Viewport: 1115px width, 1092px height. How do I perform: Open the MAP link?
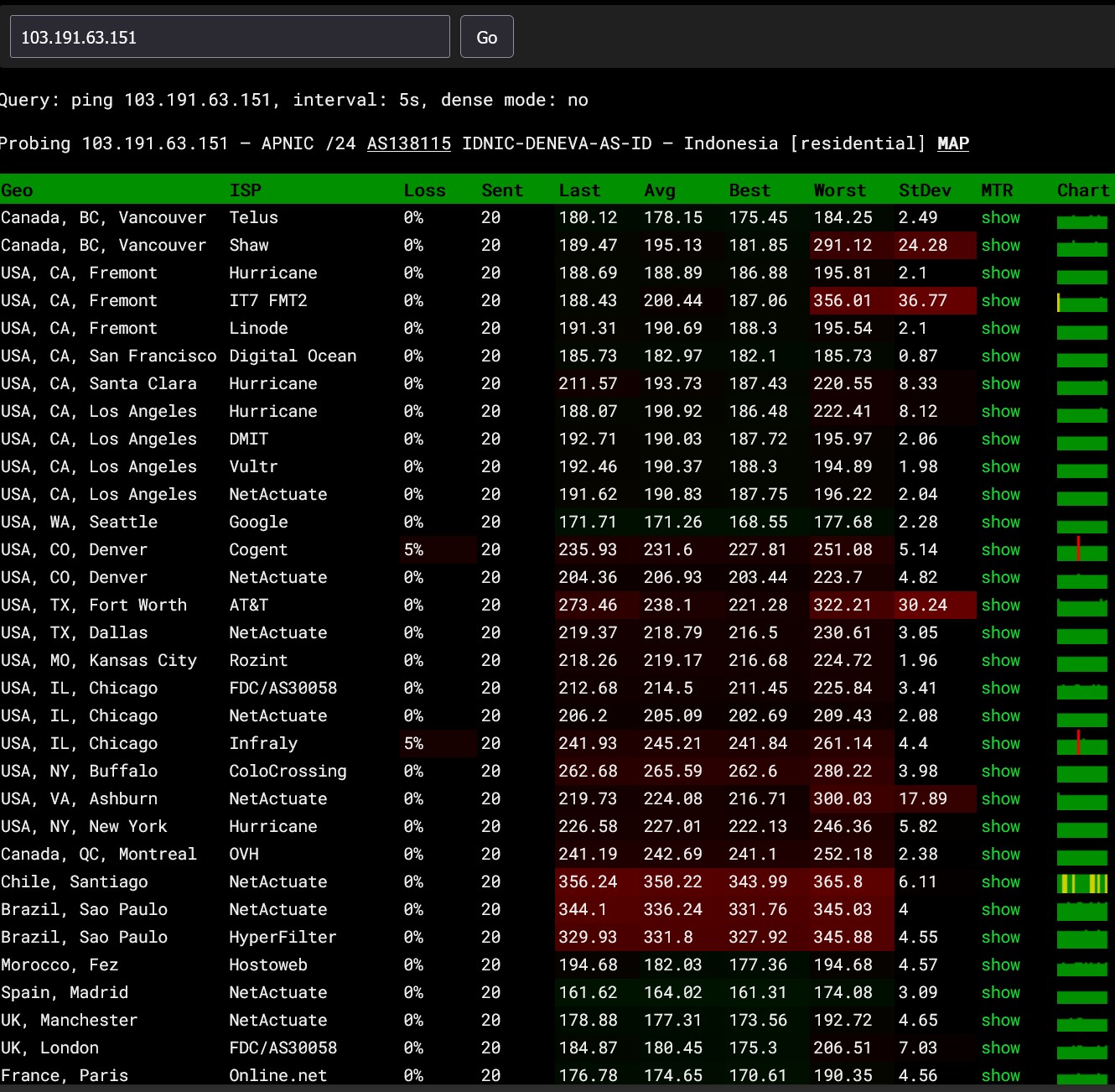tap(953, 143)
